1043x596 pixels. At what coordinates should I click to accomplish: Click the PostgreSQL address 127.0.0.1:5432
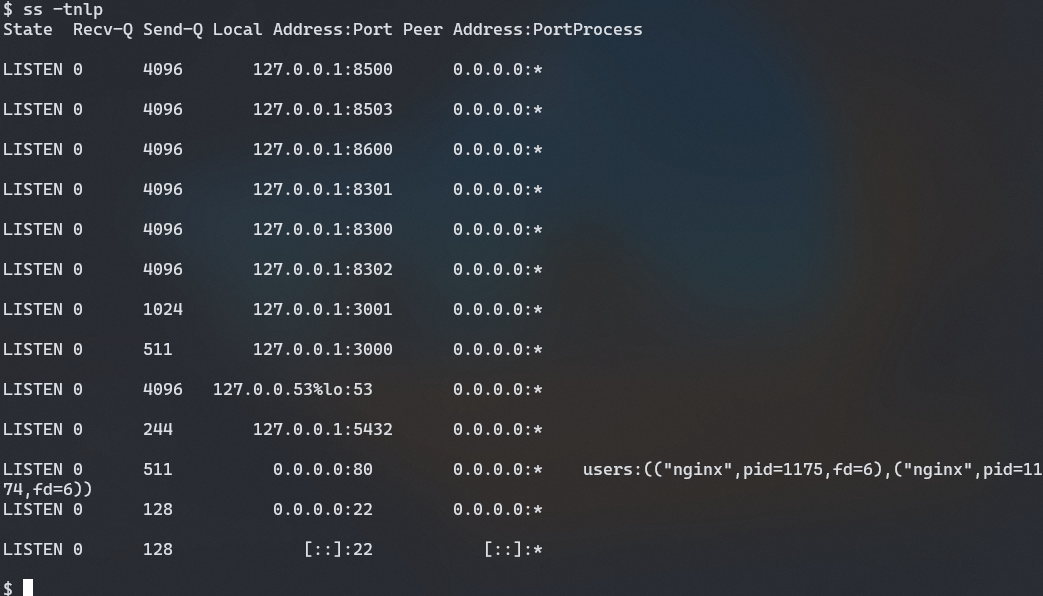[322, 429]
